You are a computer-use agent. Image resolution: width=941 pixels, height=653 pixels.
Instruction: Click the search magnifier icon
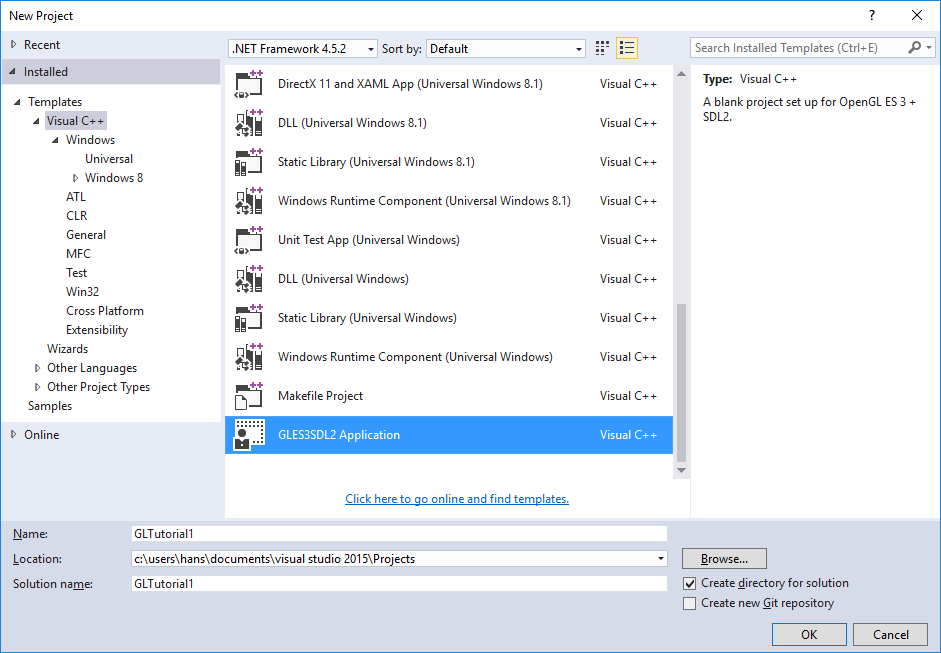915,48
